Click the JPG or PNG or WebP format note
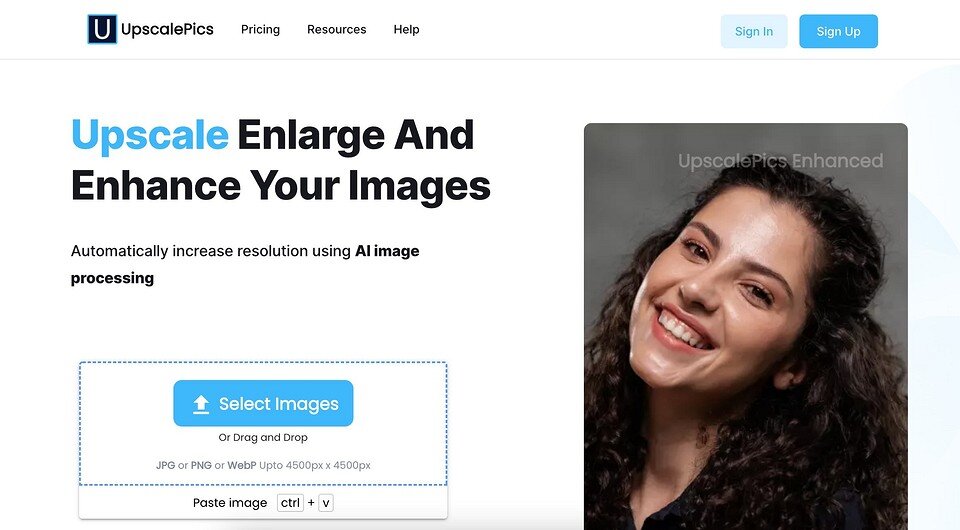 pyautogui.click(x=263, y=465)
